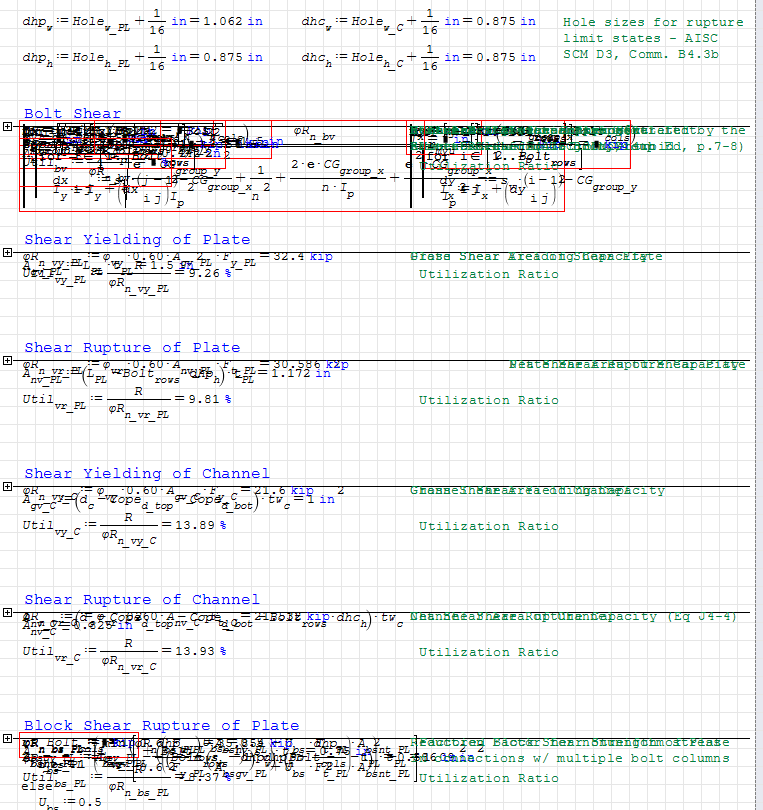Expand the collapsed Bolt Shear area

8,128
